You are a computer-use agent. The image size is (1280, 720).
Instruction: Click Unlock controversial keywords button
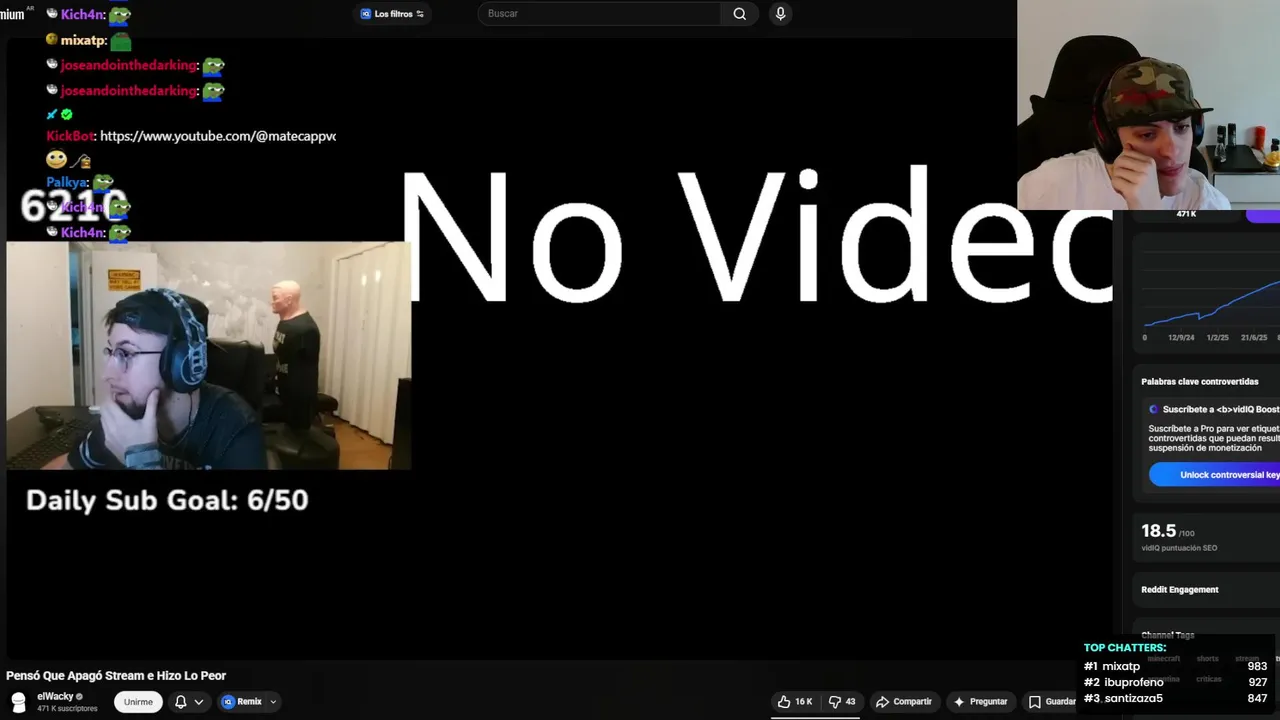pyautogui.click(x=1214, y=475)
